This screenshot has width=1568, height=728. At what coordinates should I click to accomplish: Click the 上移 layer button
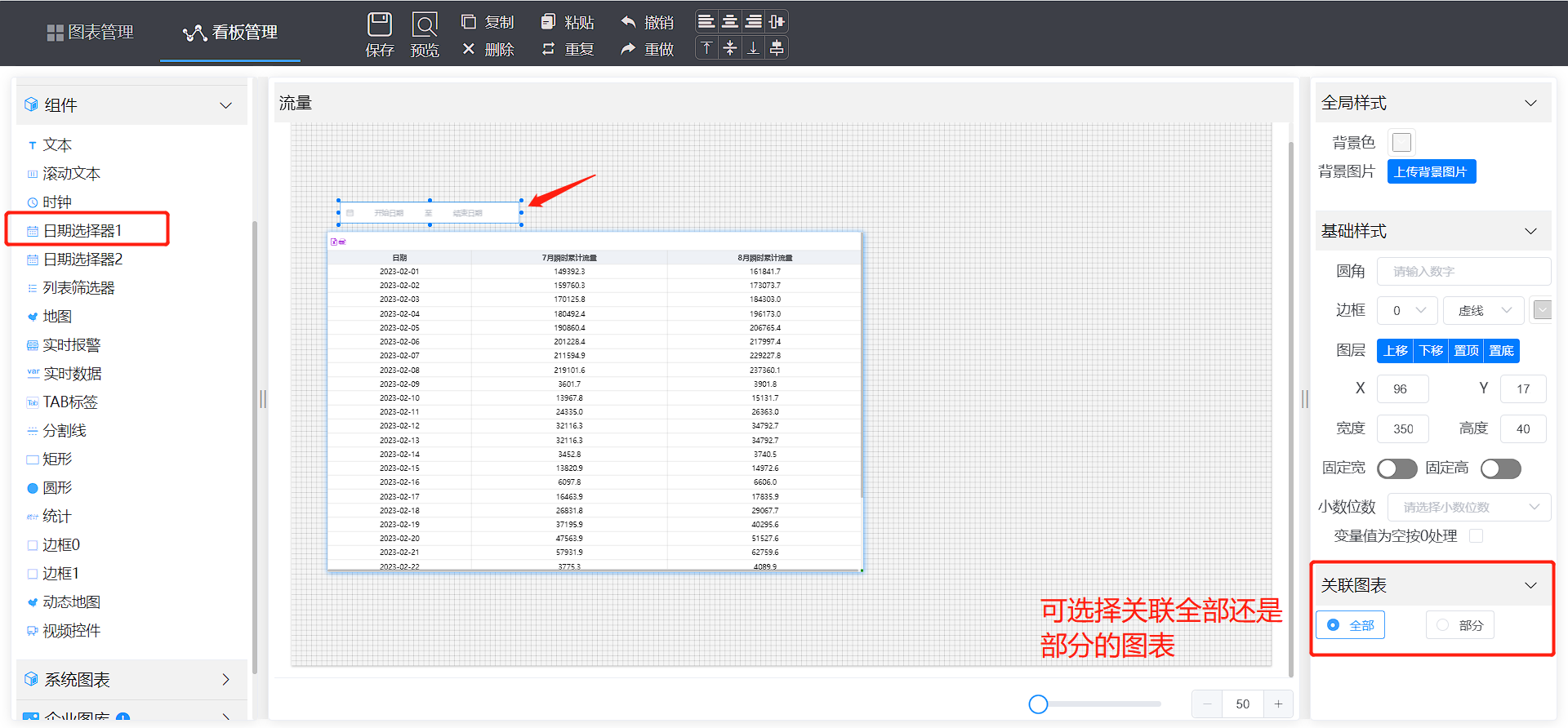click(x=1395, y=351)
